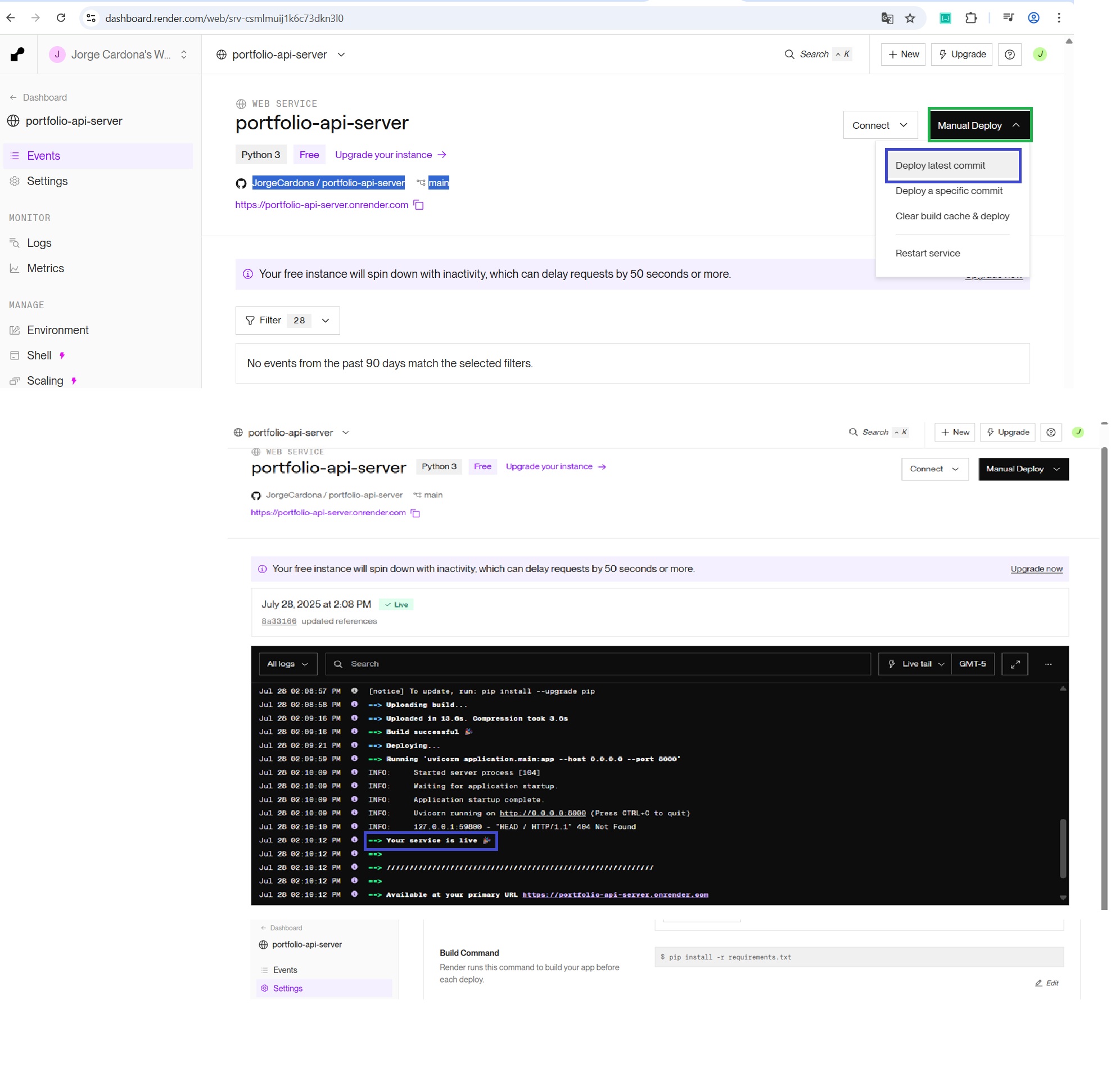The width and height of the screenshot is (1120, 1068).
Task: Open Scaling under Manage
Action: coord(98,380)
